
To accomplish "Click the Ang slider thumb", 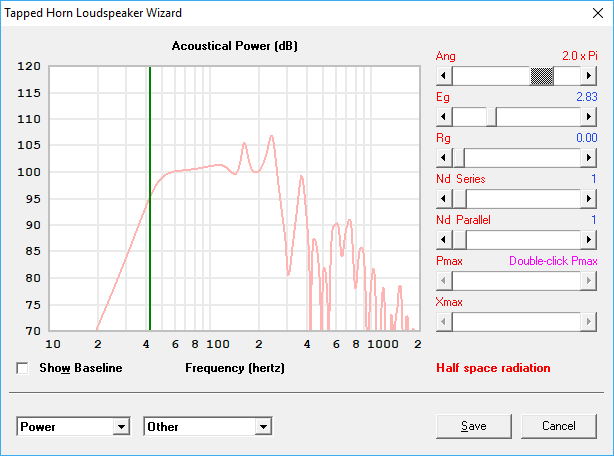I will tap(542, 76).
